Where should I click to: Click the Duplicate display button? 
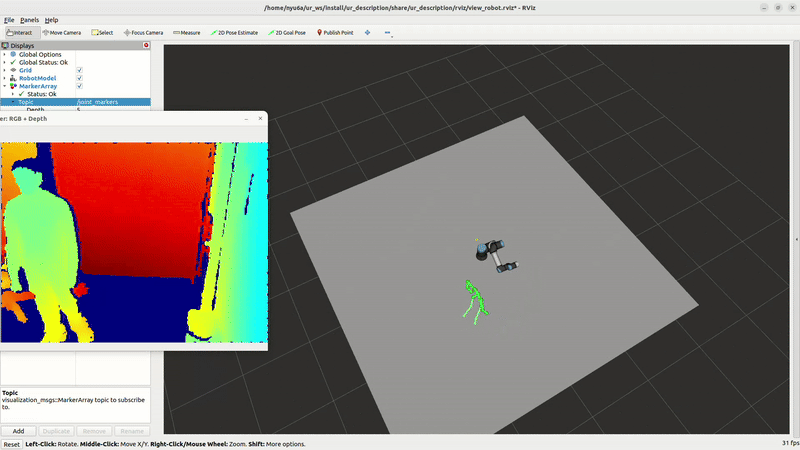point(56,431)
